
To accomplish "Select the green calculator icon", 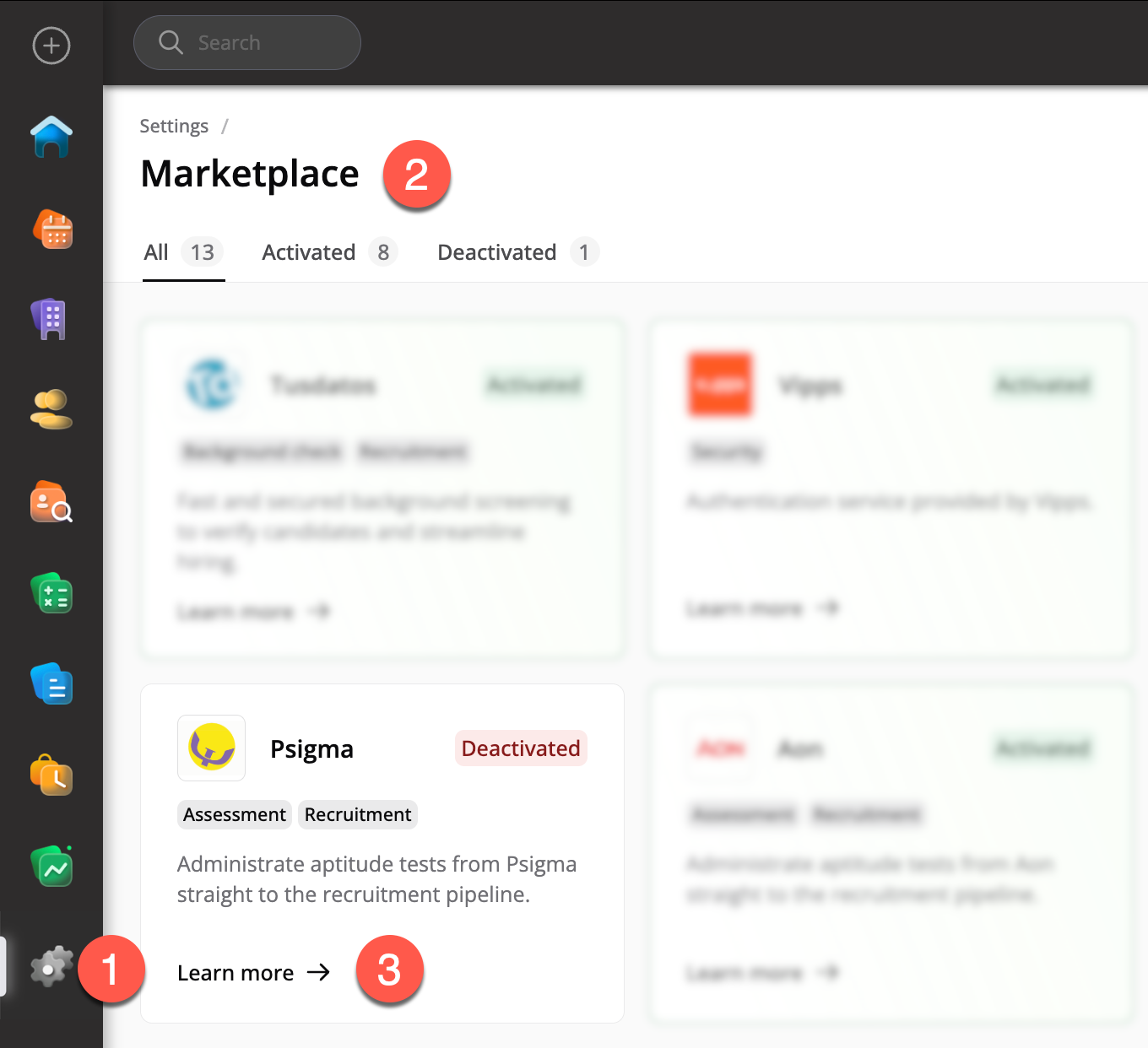I will click(x=52, y=593).
